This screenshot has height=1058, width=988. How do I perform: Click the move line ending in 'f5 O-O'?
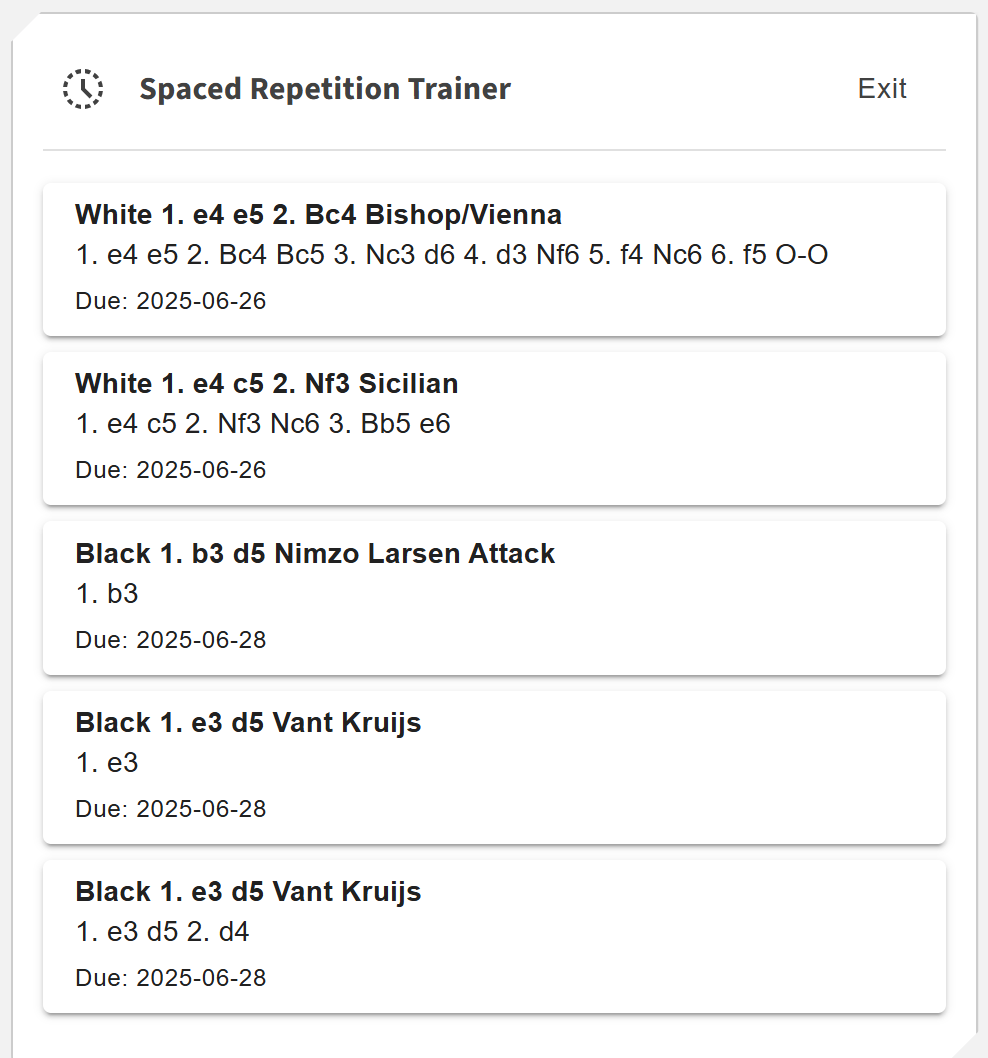click(x=451, y=255)
